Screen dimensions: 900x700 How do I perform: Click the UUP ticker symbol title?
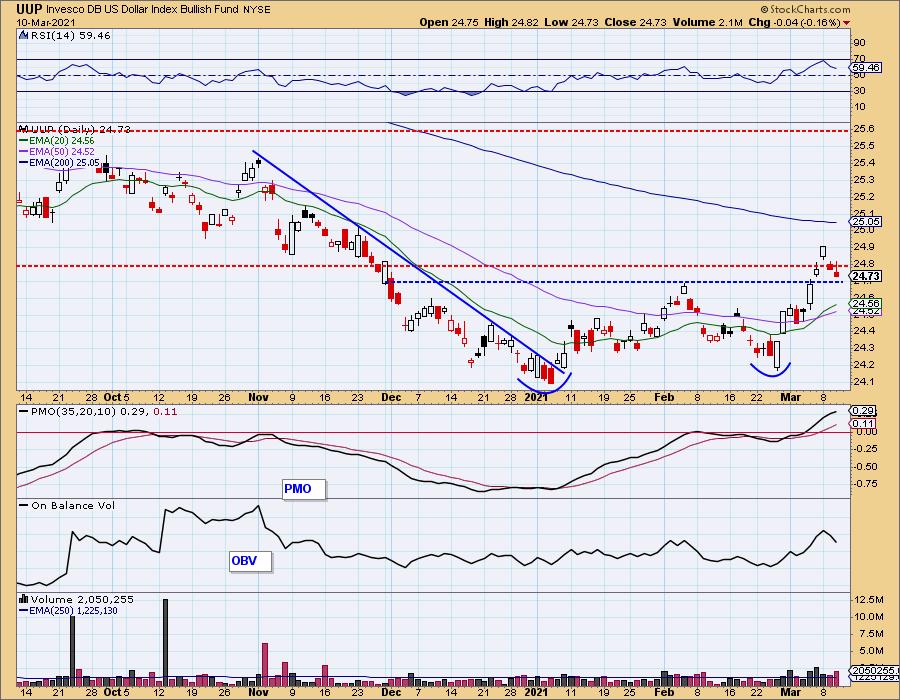(29, 9)
